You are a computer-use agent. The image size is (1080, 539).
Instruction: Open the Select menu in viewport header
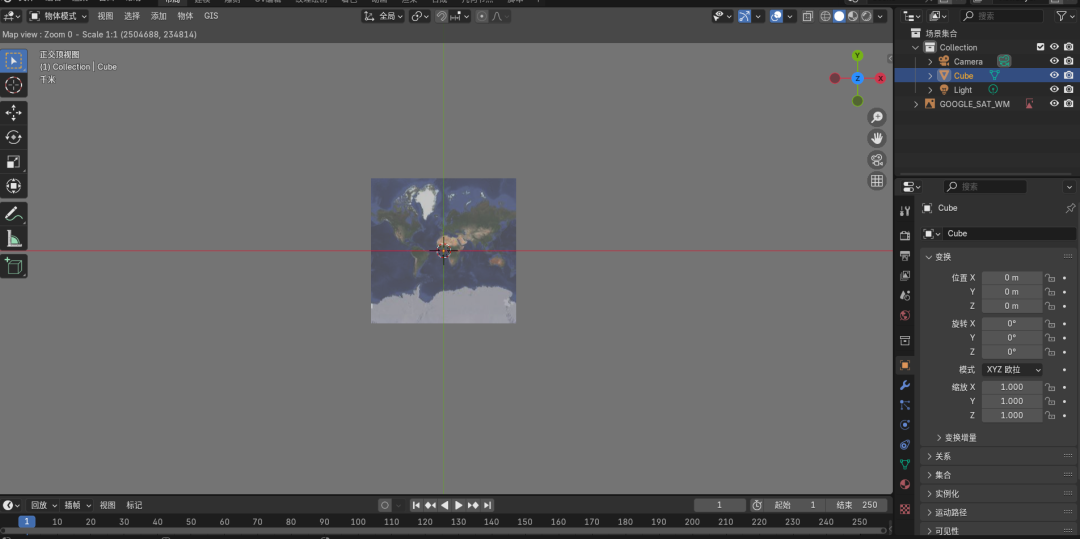(x=132, y=16)
